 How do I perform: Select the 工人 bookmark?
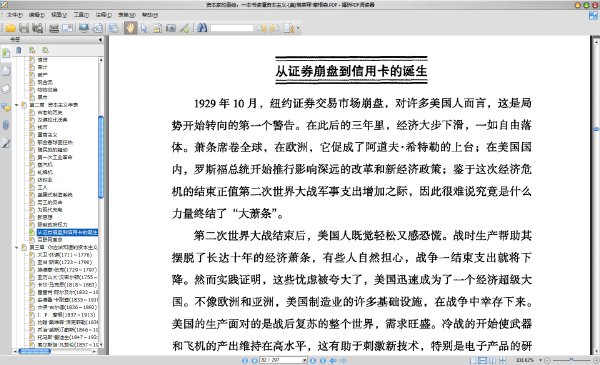42,187
